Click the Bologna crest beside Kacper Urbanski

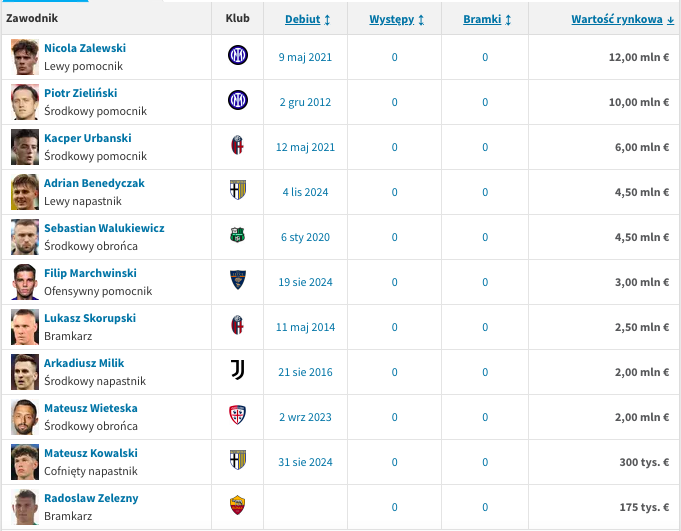(238, 145)
